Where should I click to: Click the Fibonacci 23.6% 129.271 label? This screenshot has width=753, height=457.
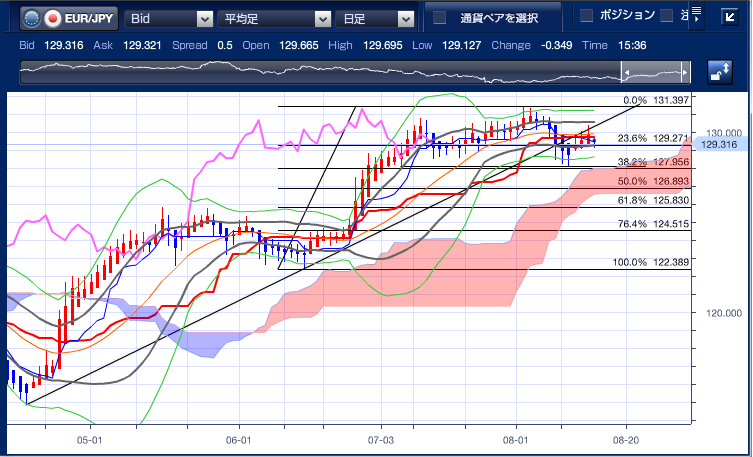click(653, 138)
